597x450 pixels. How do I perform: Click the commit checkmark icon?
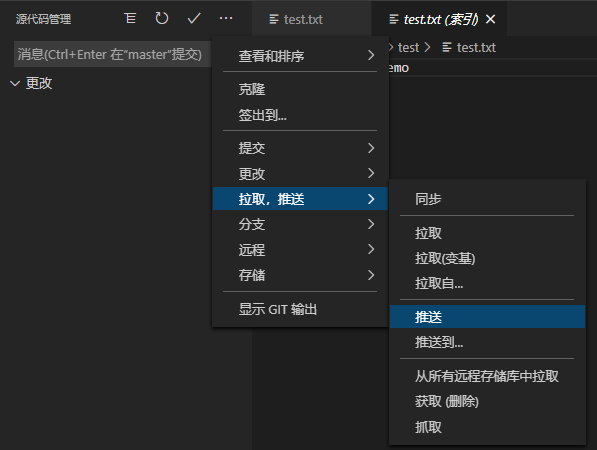tap(194, 18)
